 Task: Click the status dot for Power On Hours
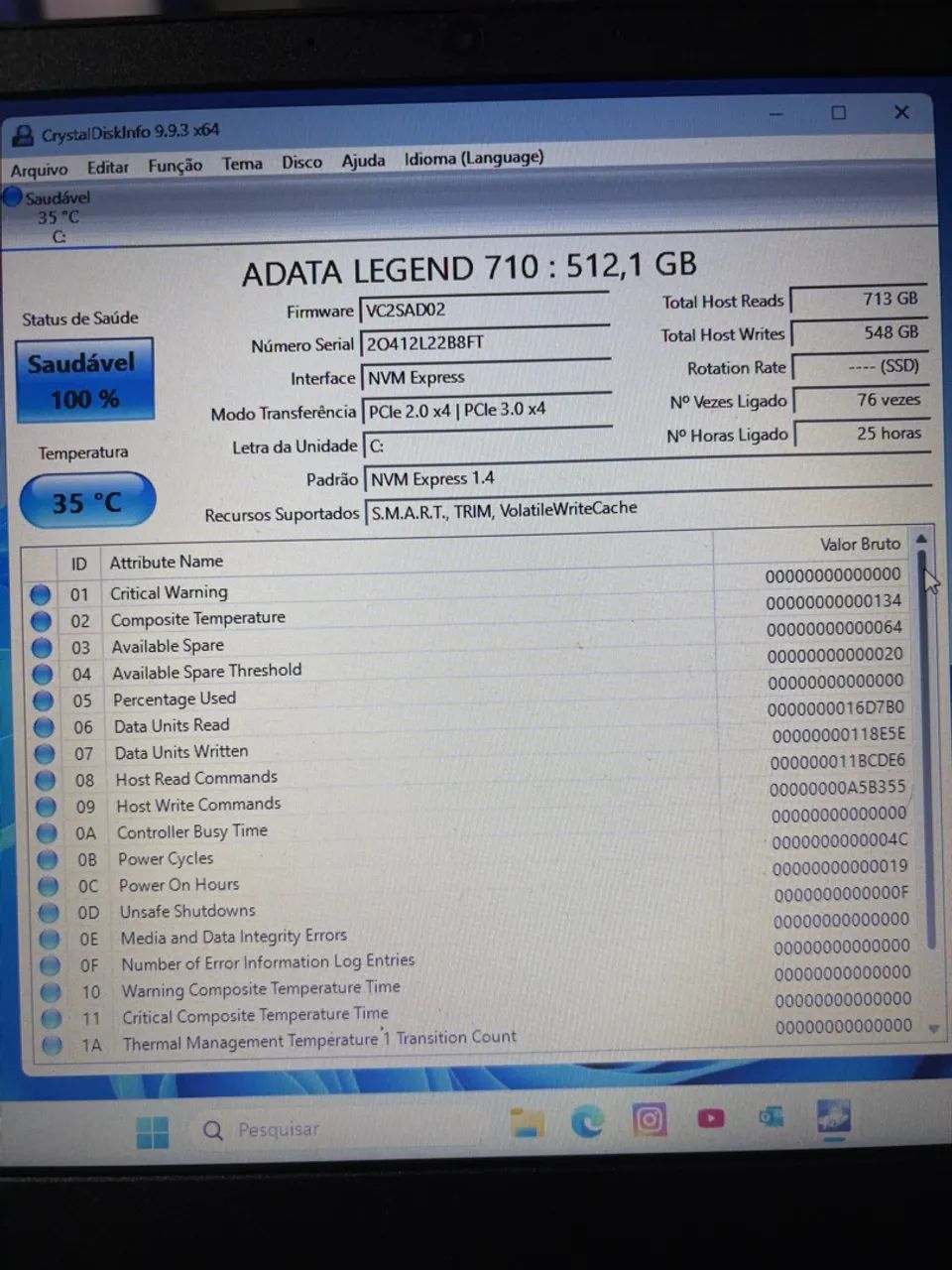(x=49, y=886)
